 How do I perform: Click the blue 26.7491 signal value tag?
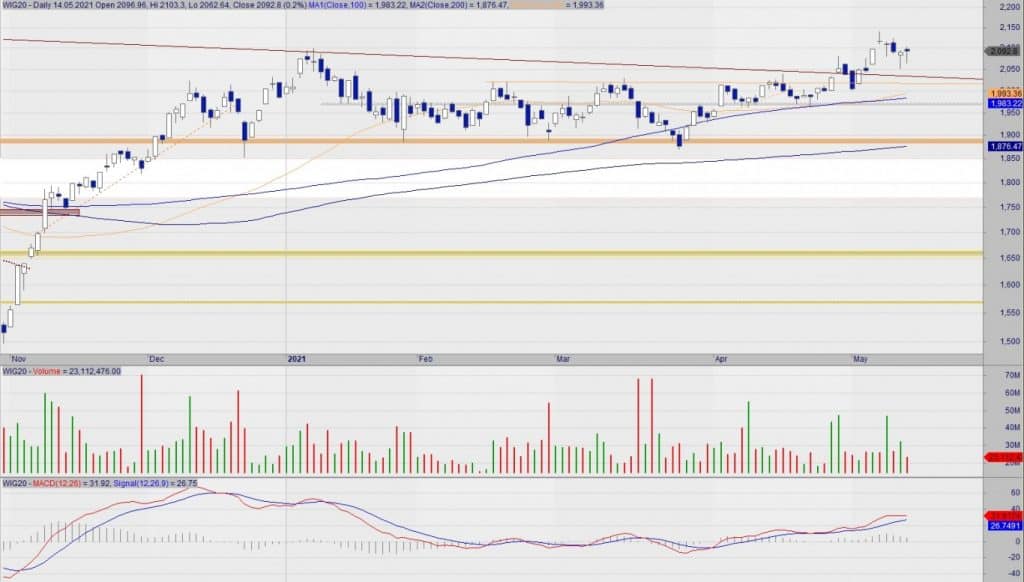tap(1004, 526)
